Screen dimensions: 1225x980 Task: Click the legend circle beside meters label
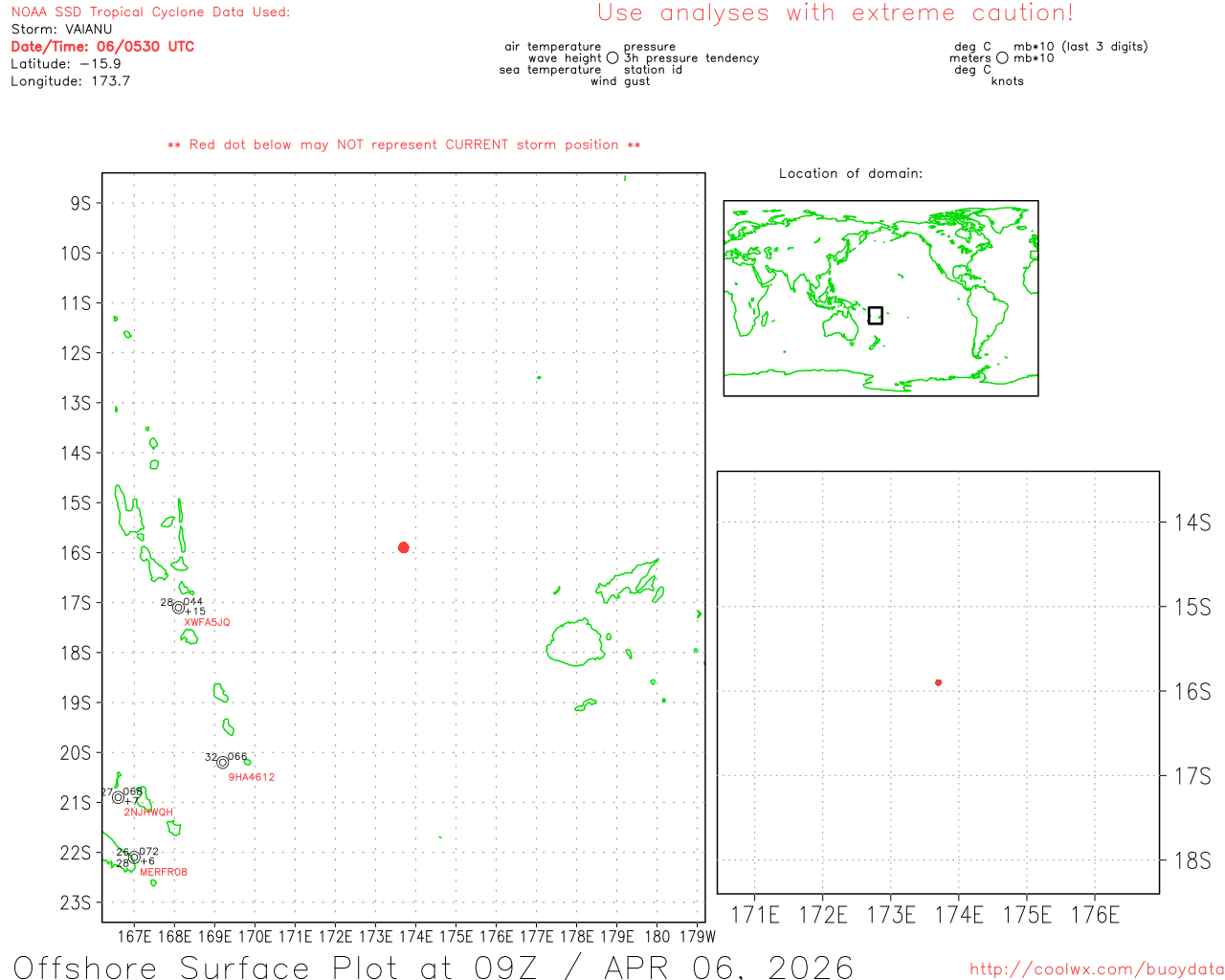(x=1002, y=58)
